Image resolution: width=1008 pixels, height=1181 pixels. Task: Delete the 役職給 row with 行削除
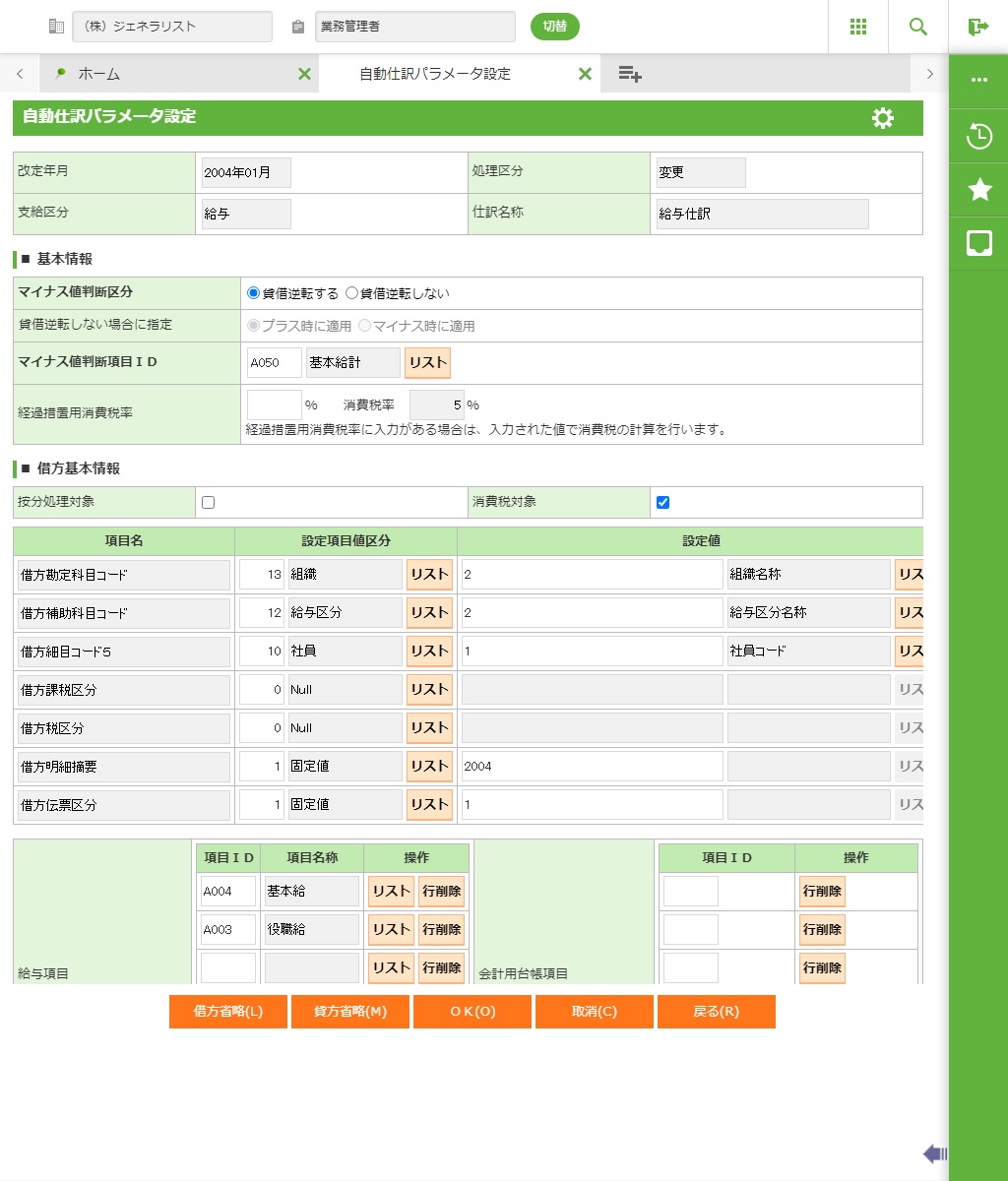click(x=442, y=929)
